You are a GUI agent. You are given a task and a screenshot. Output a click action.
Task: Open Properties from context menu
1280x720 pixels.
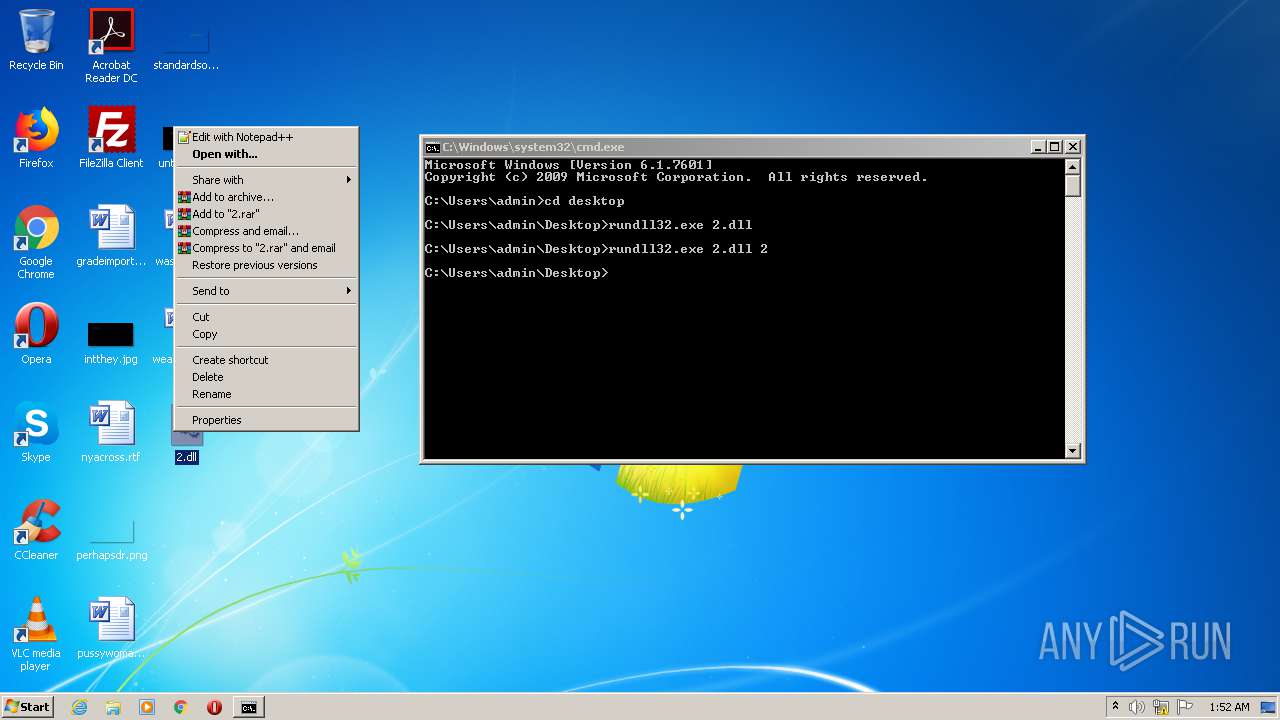coord(267,420)
